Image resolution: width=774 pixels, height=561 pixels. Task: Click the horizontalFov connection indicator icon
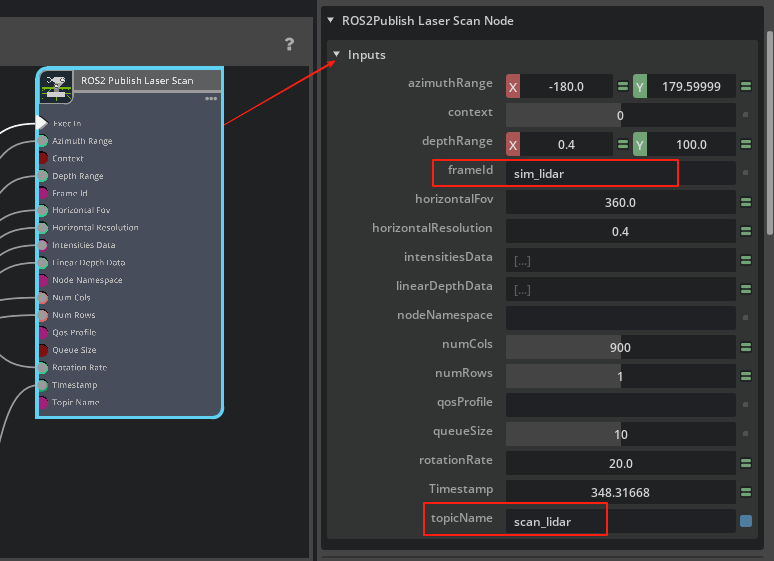point(746,202)
